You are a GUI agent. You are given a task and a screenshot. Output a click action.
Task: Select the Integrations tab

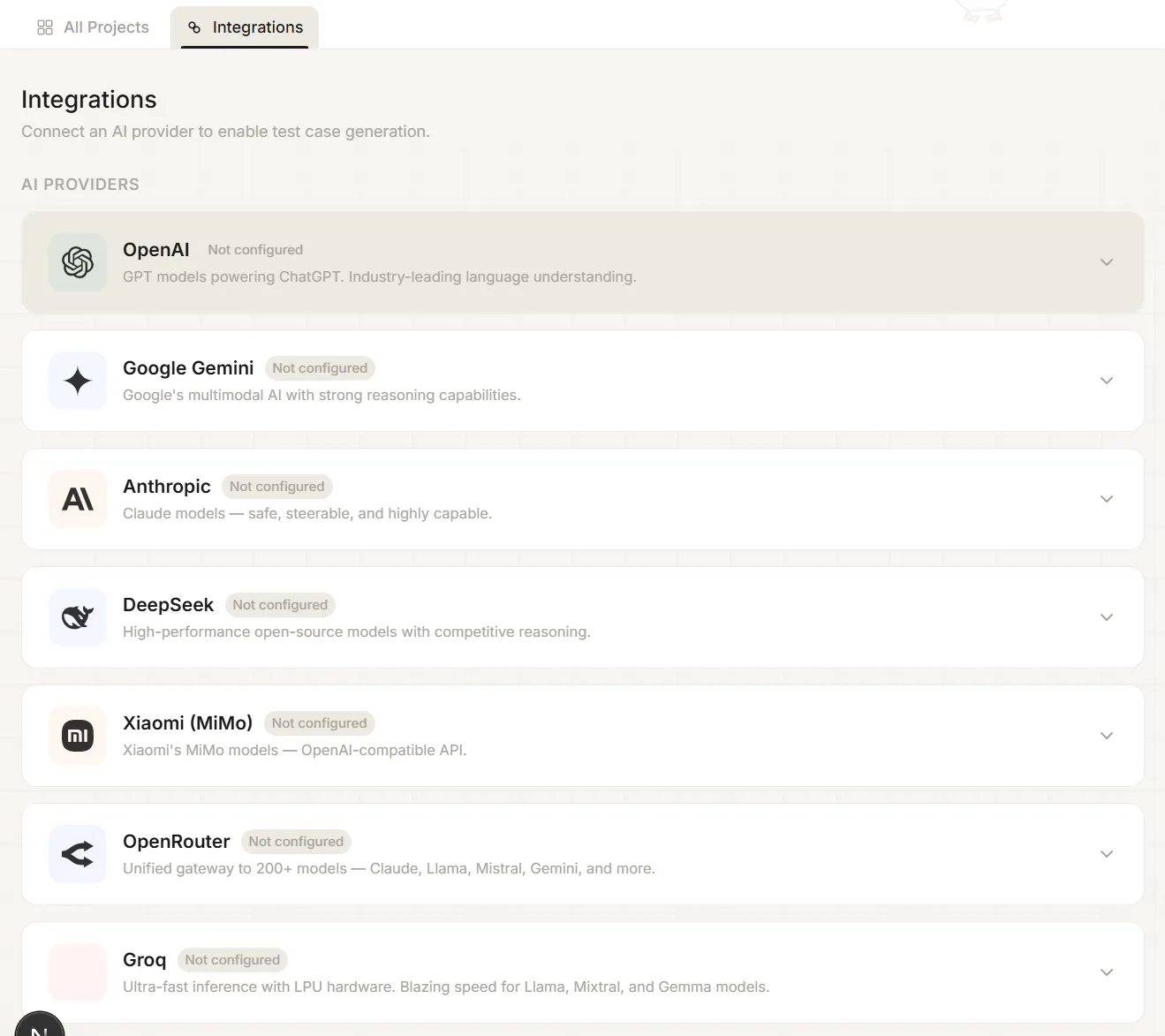click(x=245, y=27)
